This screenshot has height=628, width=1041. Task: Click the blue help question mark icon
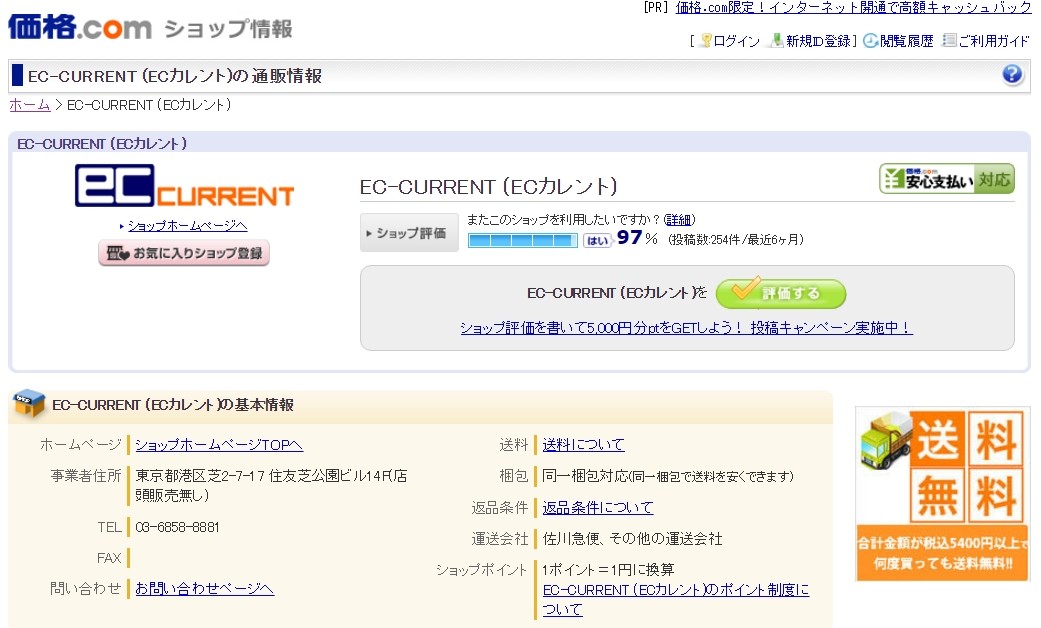coord(1012,75)
